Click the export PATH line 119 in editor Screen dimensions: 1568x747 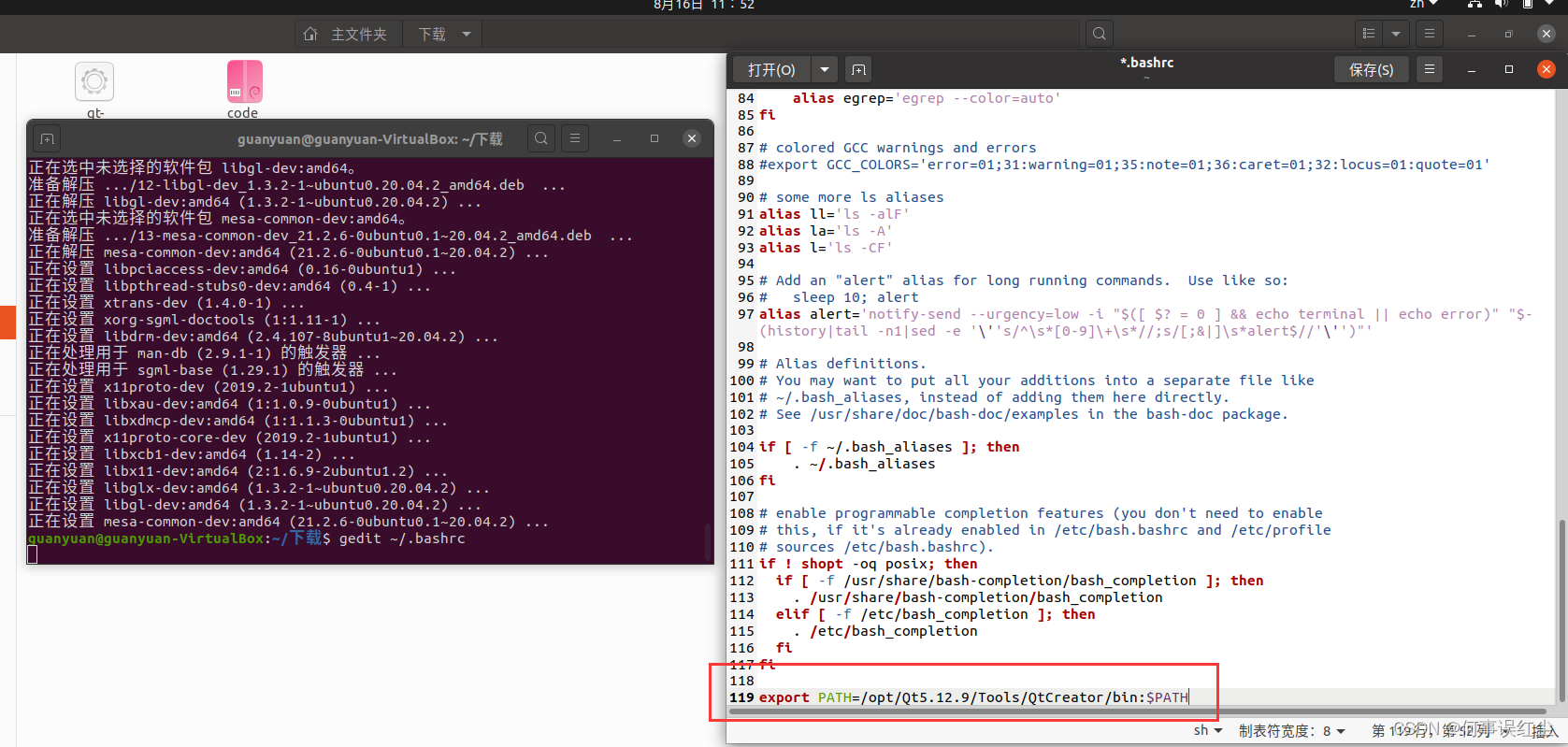pyautogui.click(x=973, y=697)
